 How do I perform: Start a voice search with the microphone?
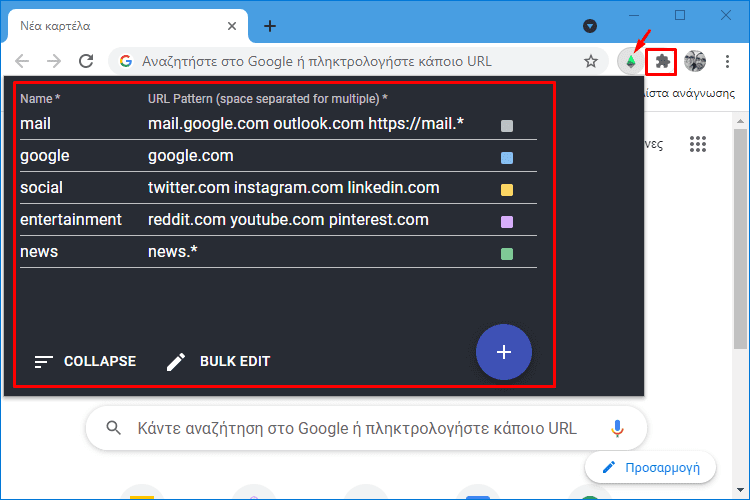[617, 428]
